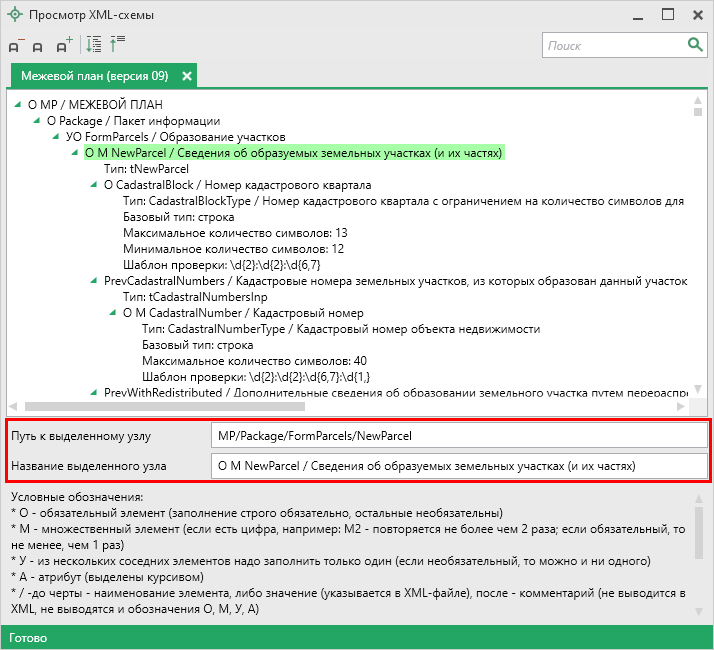714x650 pixels.
Task: Click the collapse all nodes toolbar icon
Action: click(x=117, y=45)
